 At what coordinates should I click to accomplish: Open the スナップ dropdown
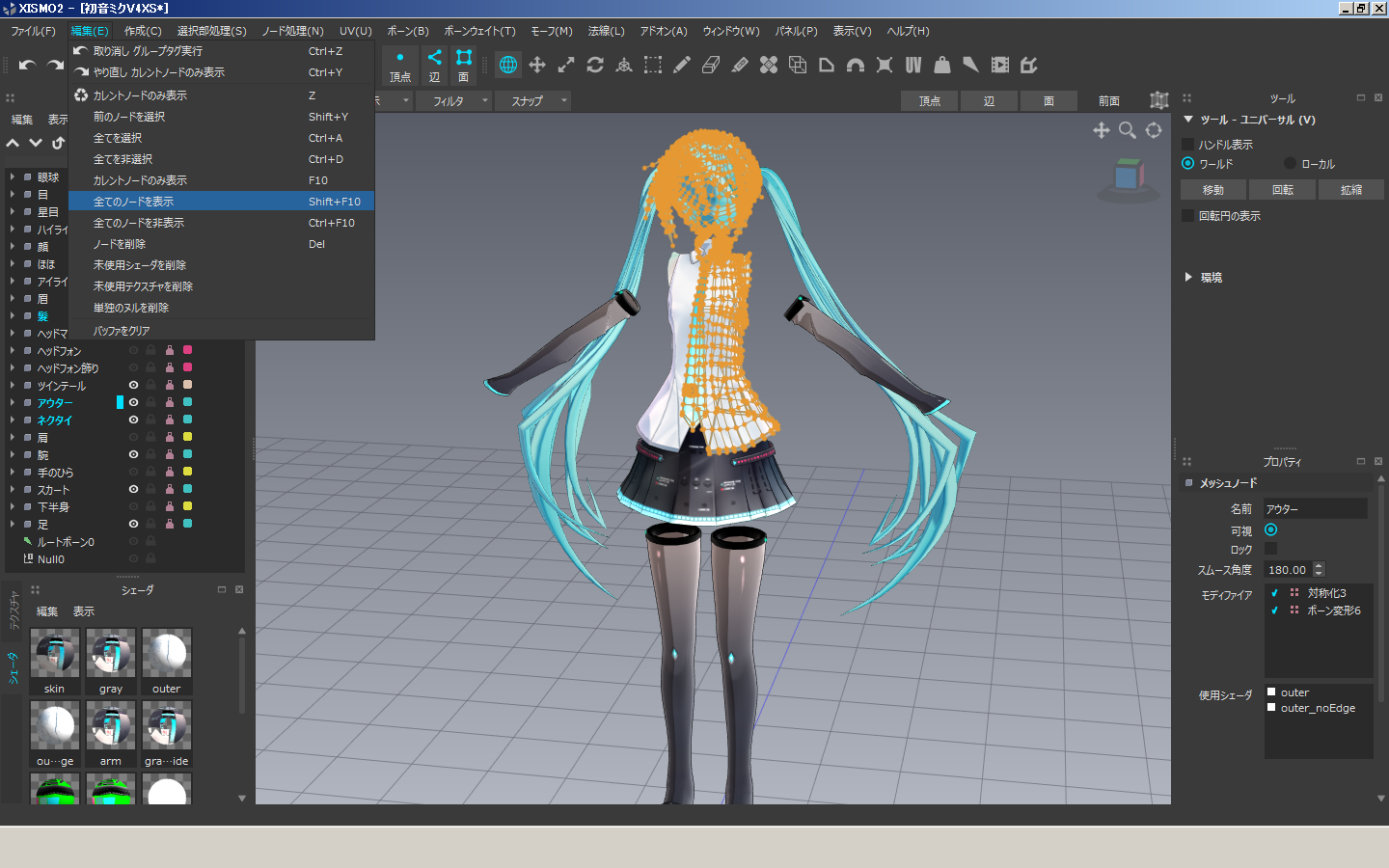tap(533, 100)
